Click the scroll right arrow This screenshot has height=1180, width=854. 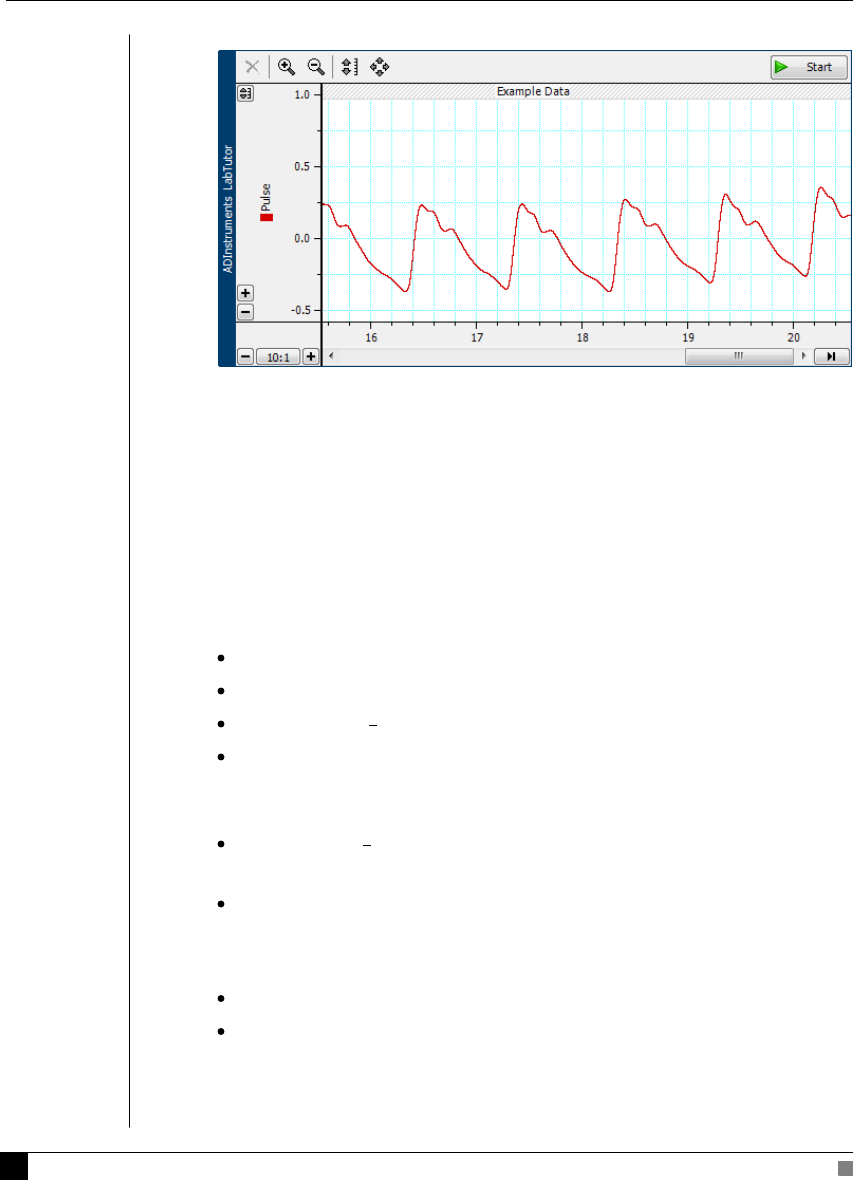(x=804, y=356)
